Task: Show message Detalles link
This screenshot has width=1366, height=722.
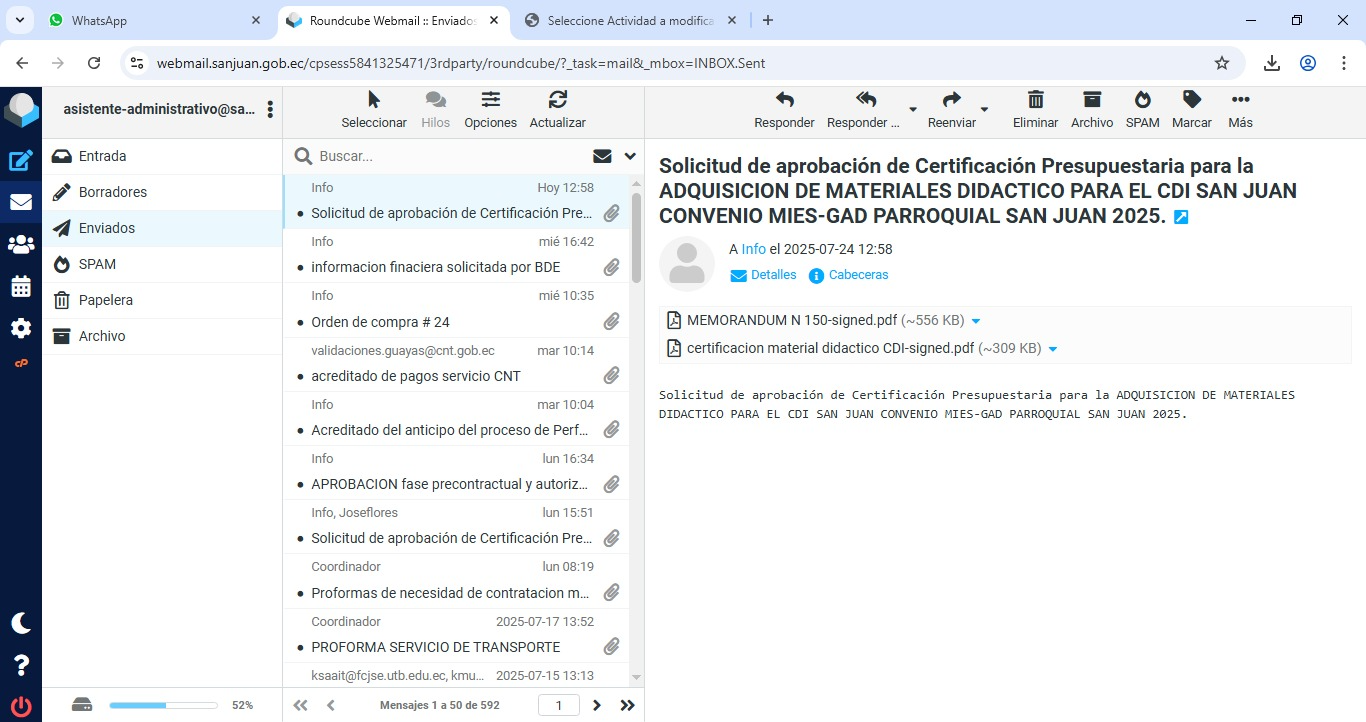Action: pyautogui.click(x=773, y=275)
